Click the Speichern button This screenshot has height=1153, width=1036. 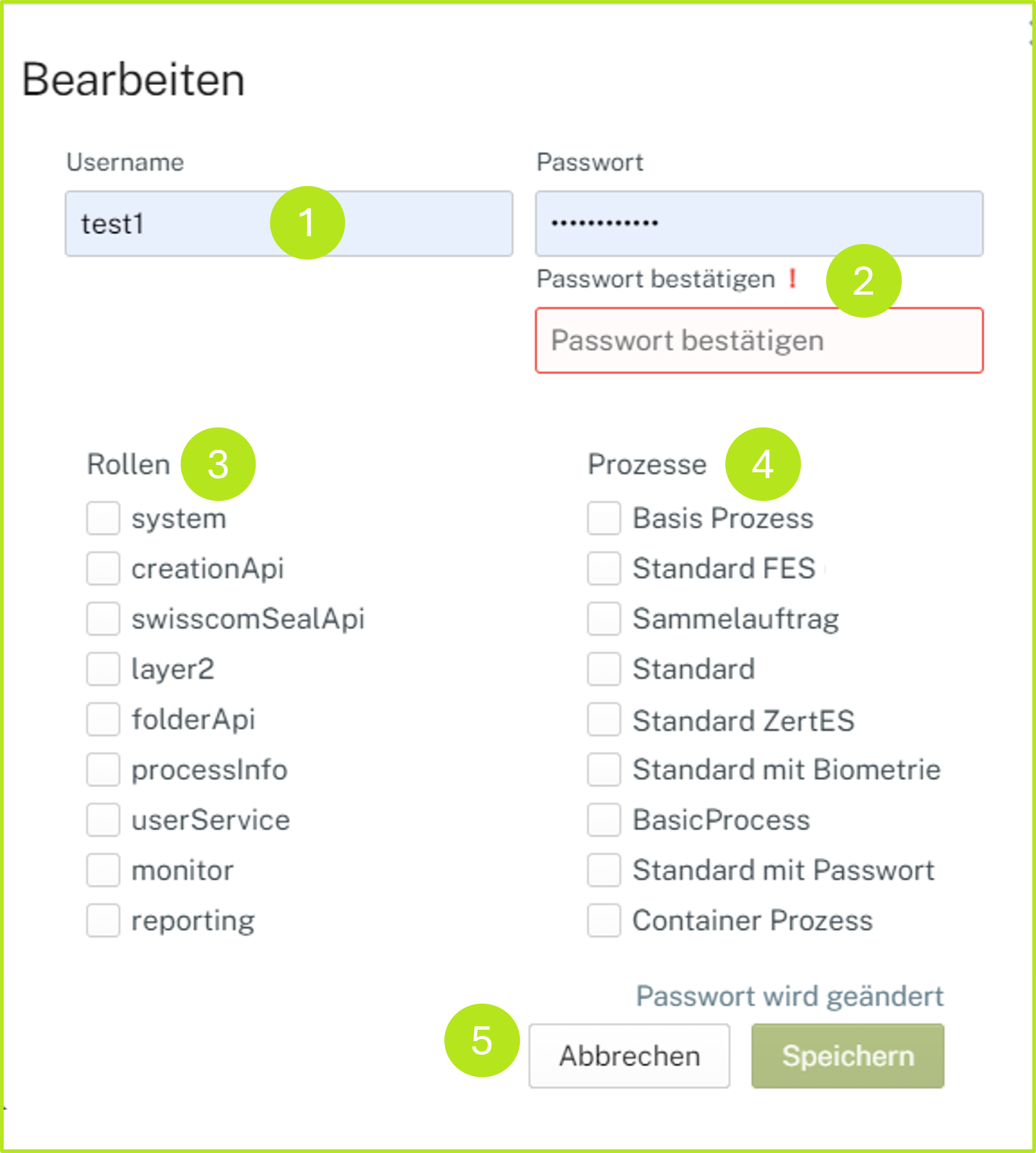pyautogui.click(x=847, y=1056)
